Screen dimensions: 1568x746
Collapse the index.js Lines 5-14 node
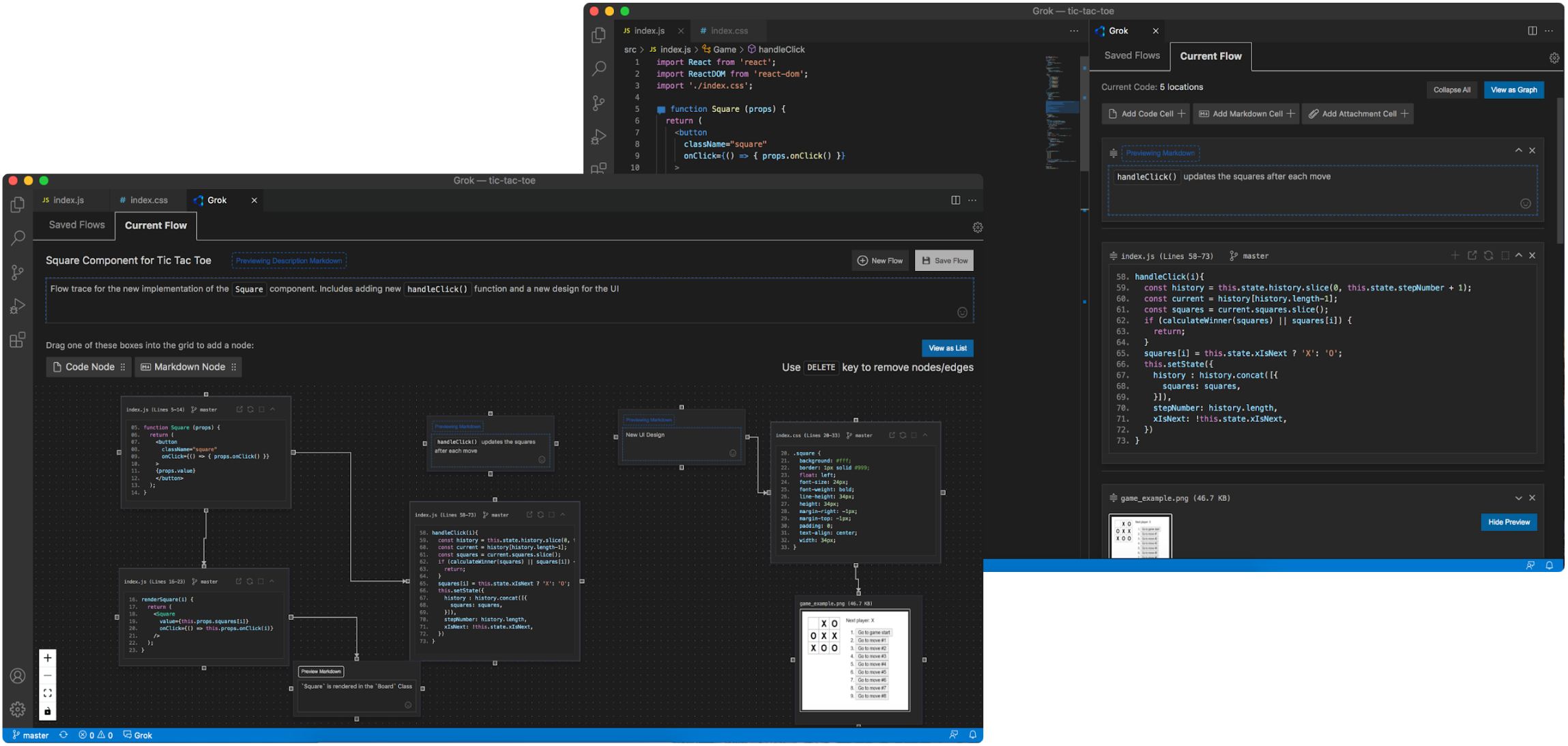point(272,410)
